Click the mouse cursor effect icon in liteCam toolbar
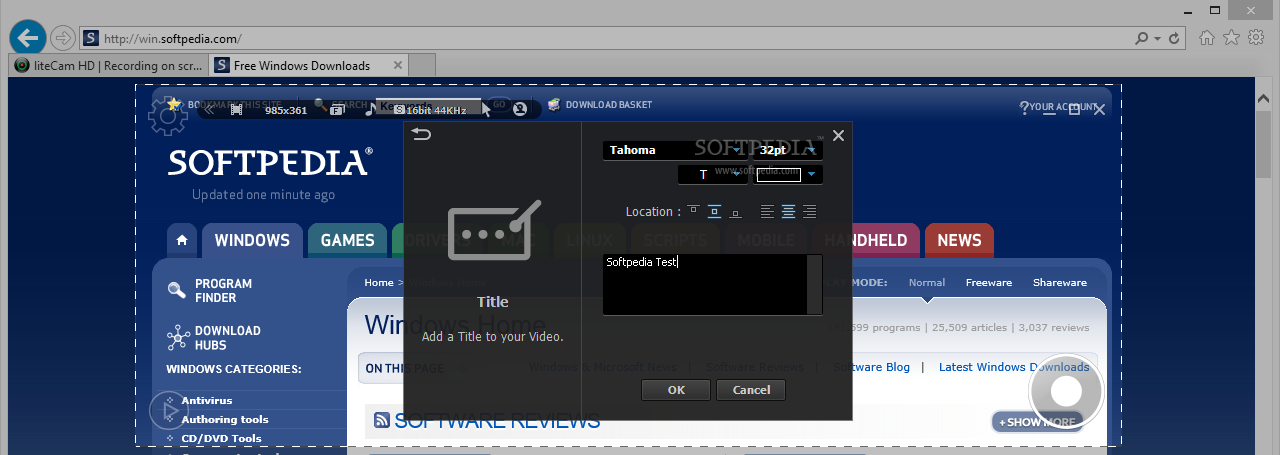Screen dimensions: 1280x455 [487, 110]
